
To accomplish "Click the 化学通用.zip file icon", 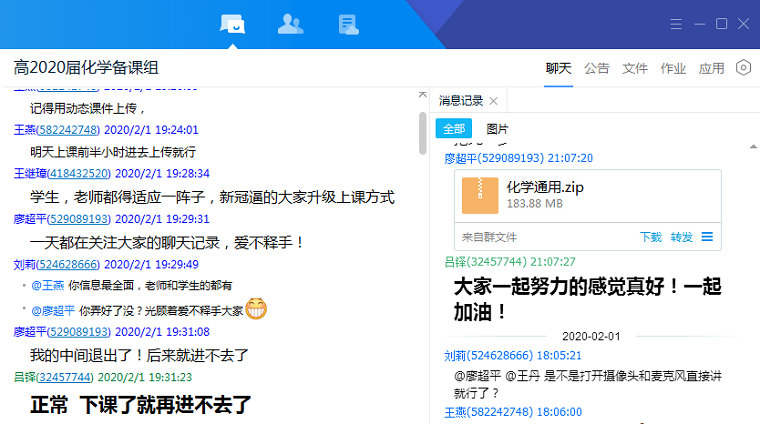I will 480,196.
